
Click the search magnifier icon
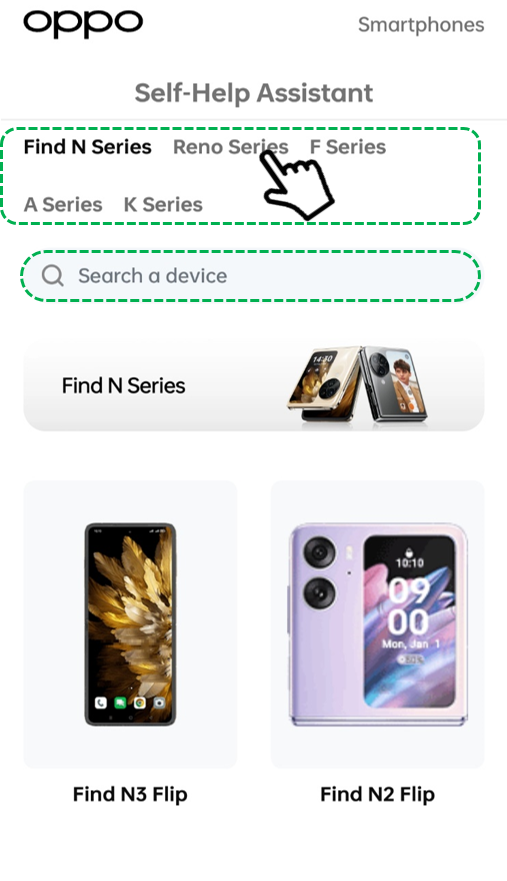click(x=53, y=275)
